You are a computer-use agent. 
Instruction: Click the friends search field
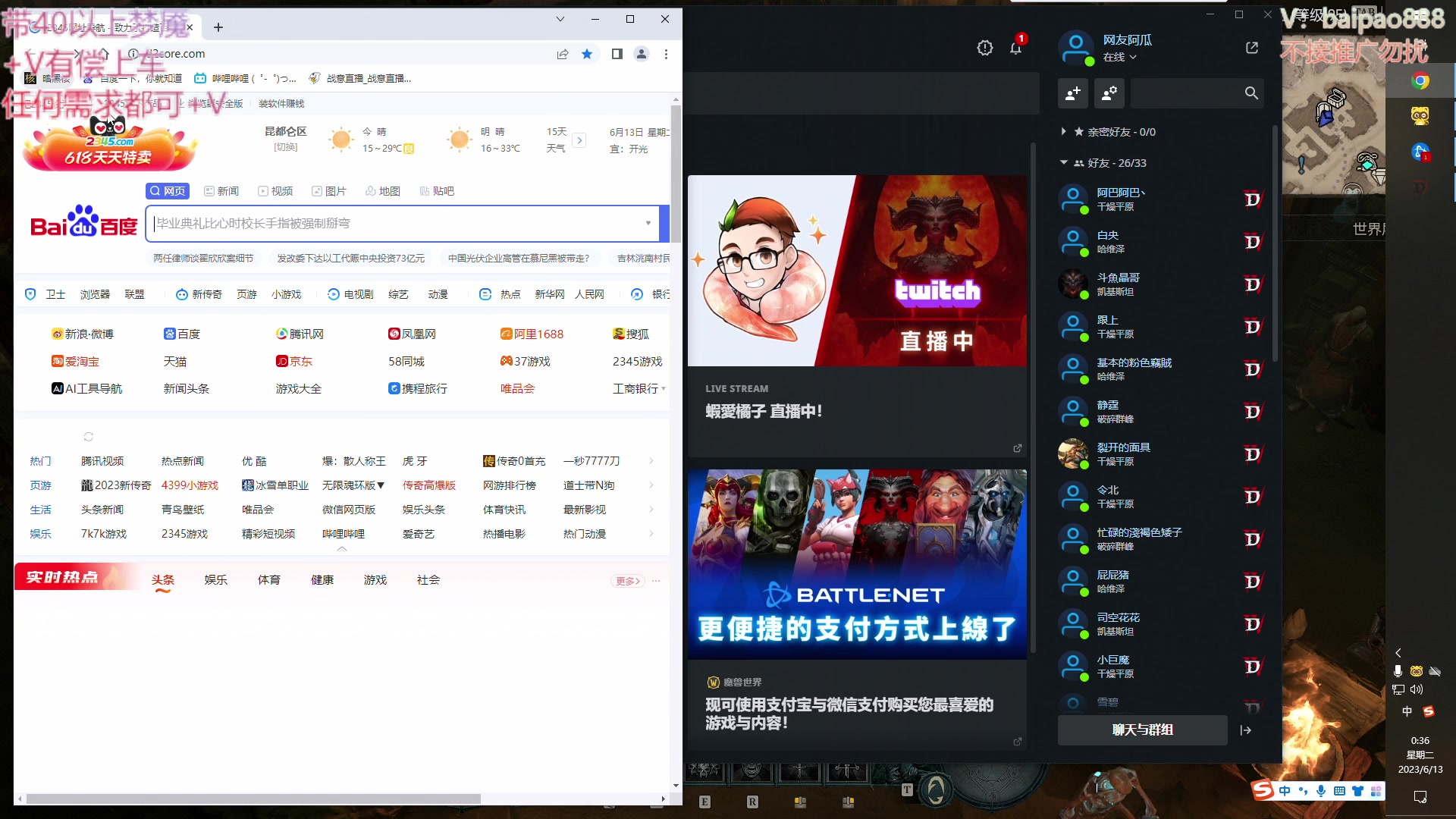pos(1197,93)
